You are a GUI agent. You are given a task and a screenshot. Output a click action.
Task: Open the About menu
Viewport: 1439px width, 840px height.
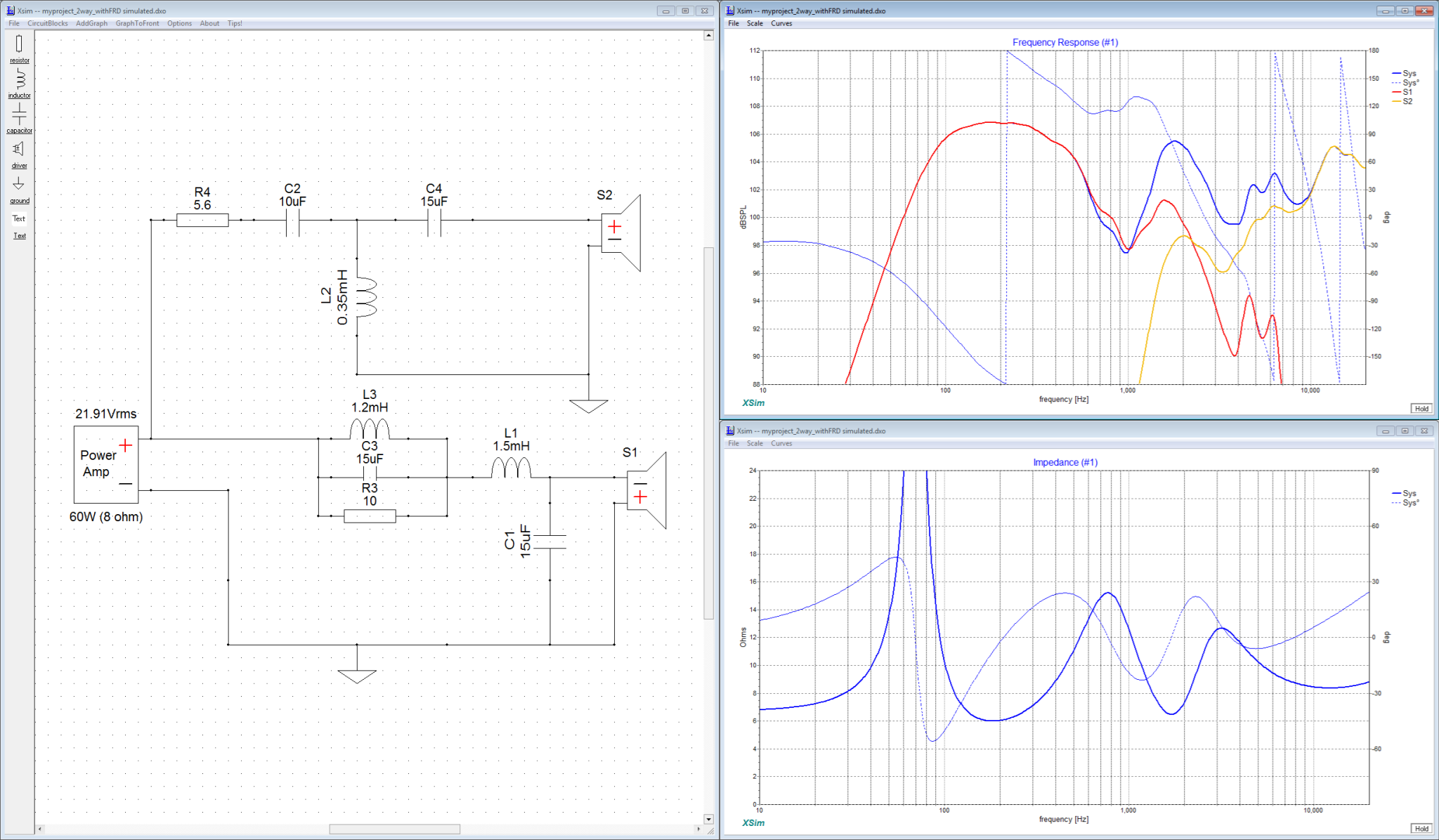tap(209, 23)
